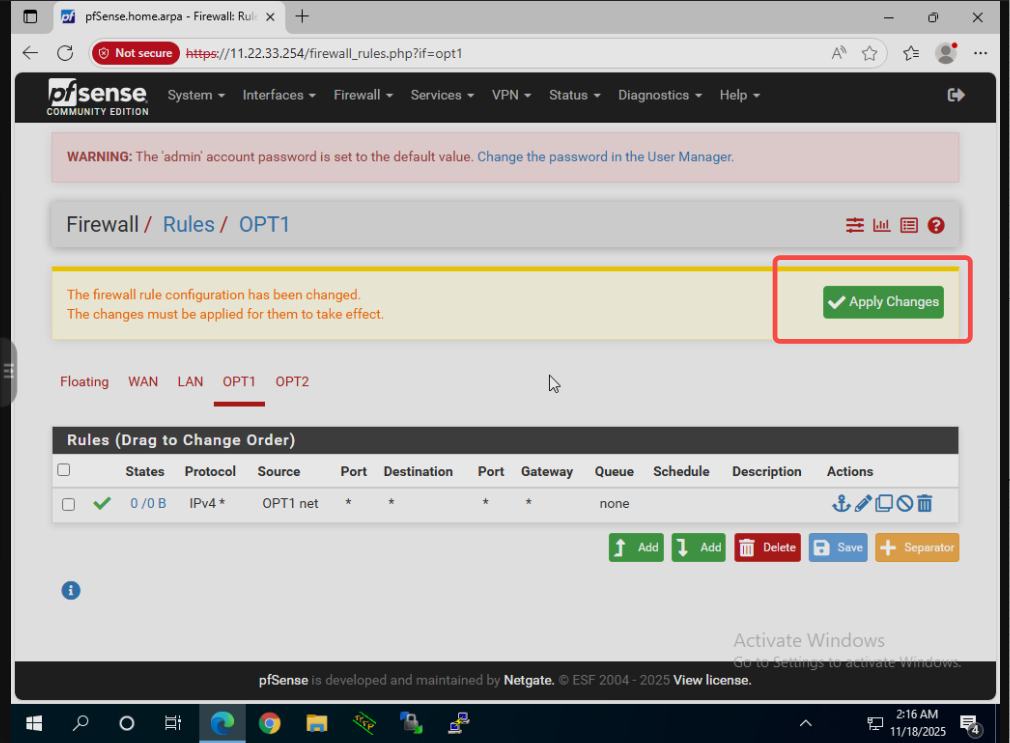Edit the OPT1 net rule with pencil icon
The height and width of the screenshot is (743, 1010).
(x=863, y=503)
